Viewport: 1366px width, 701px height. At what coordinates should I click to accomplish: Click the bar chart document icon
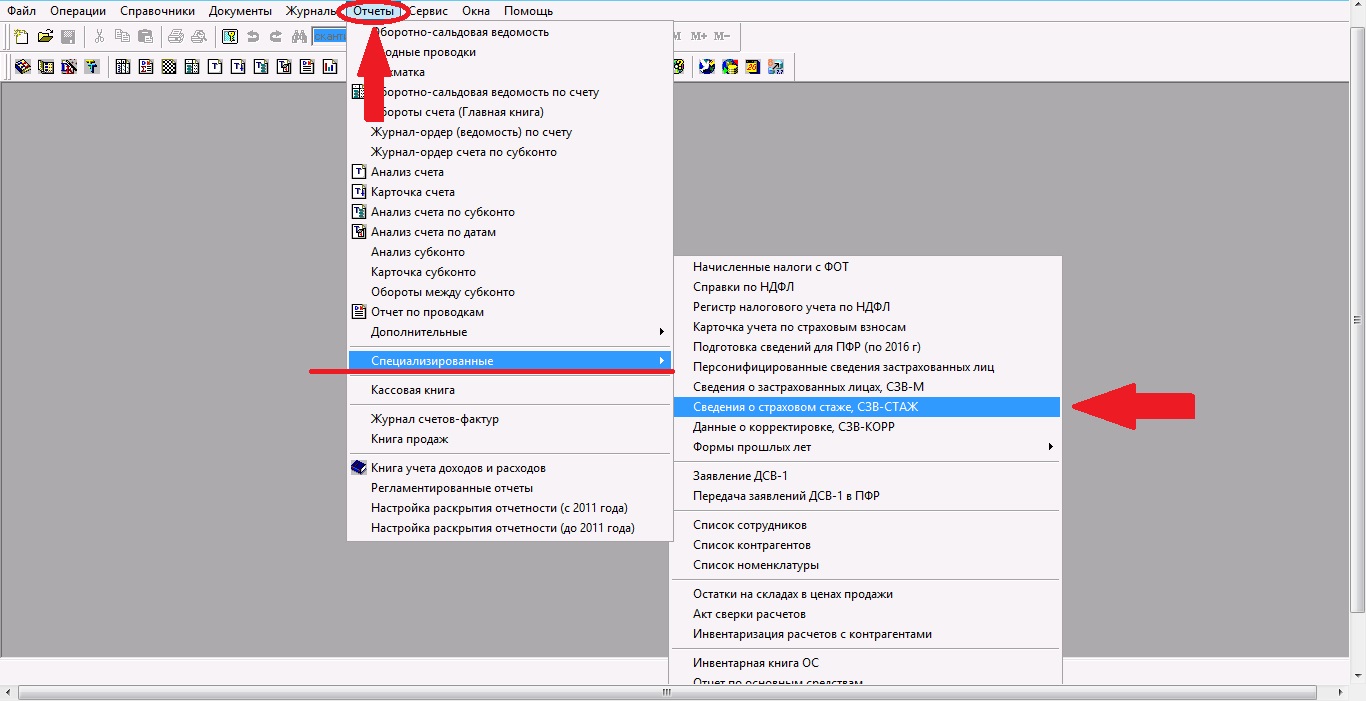[331, 67]
